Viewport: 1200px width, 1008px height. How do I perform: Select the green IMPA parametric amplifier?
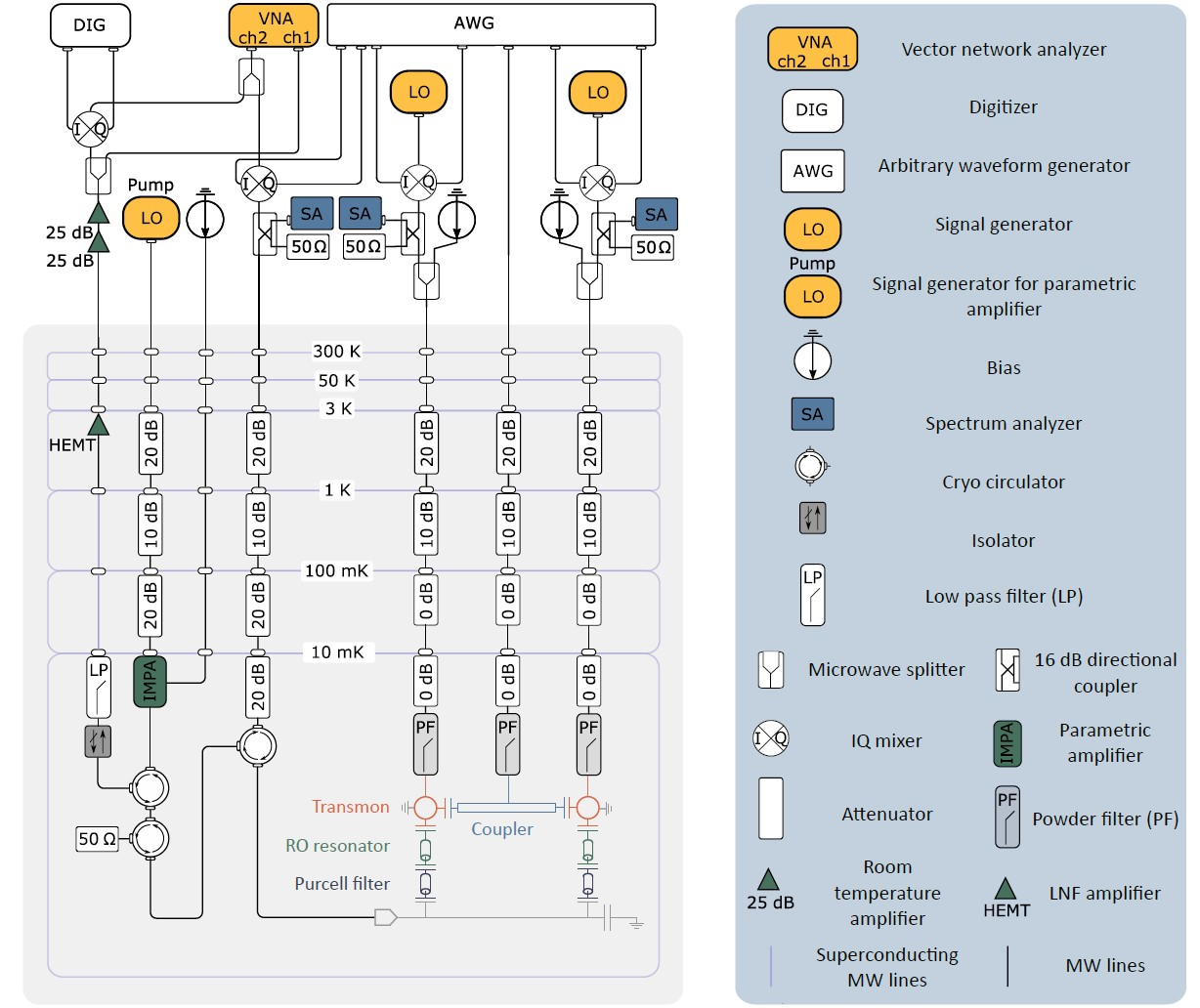click(x=150, y=682)
